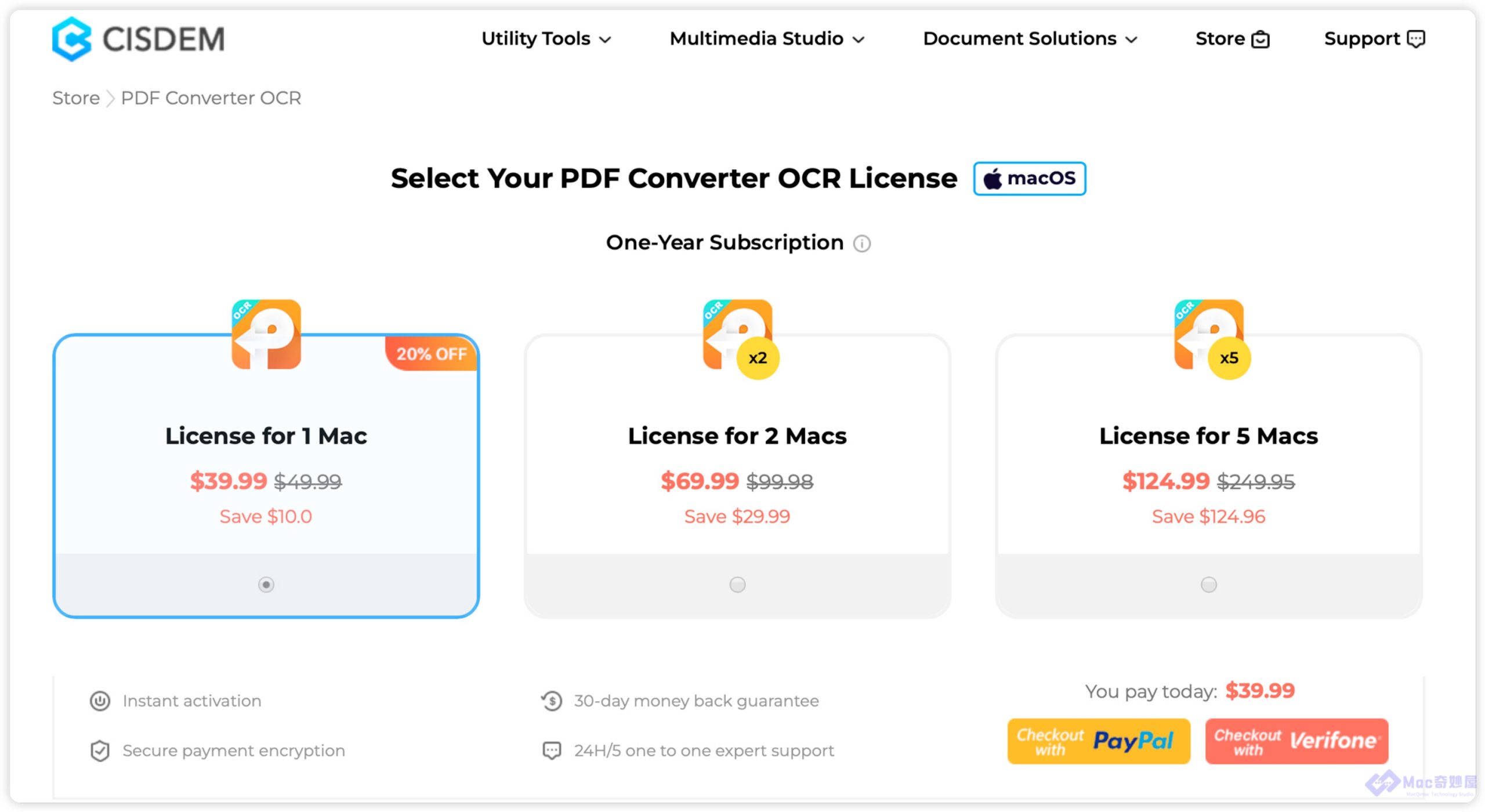Viewport: 1485px width, 812px height.
Task: Expand the Document Solutions dropdown arrow
Action: click(1131, 39)
